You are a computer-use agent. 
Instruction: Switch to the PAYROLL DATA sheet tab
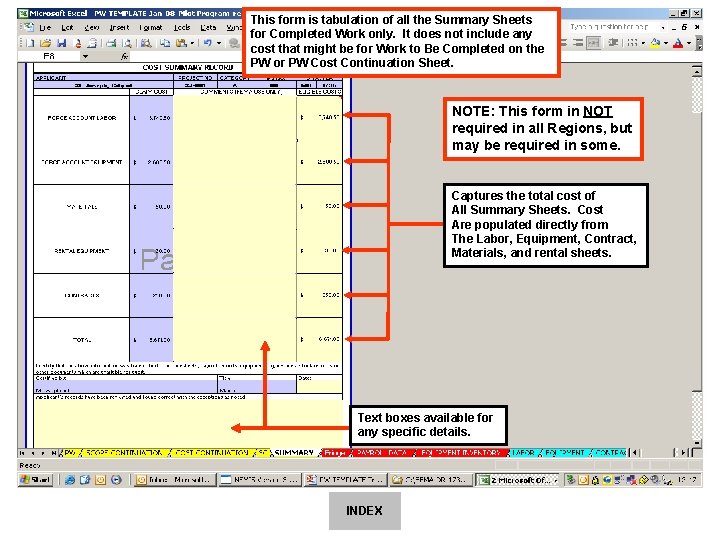click(382, 453)
